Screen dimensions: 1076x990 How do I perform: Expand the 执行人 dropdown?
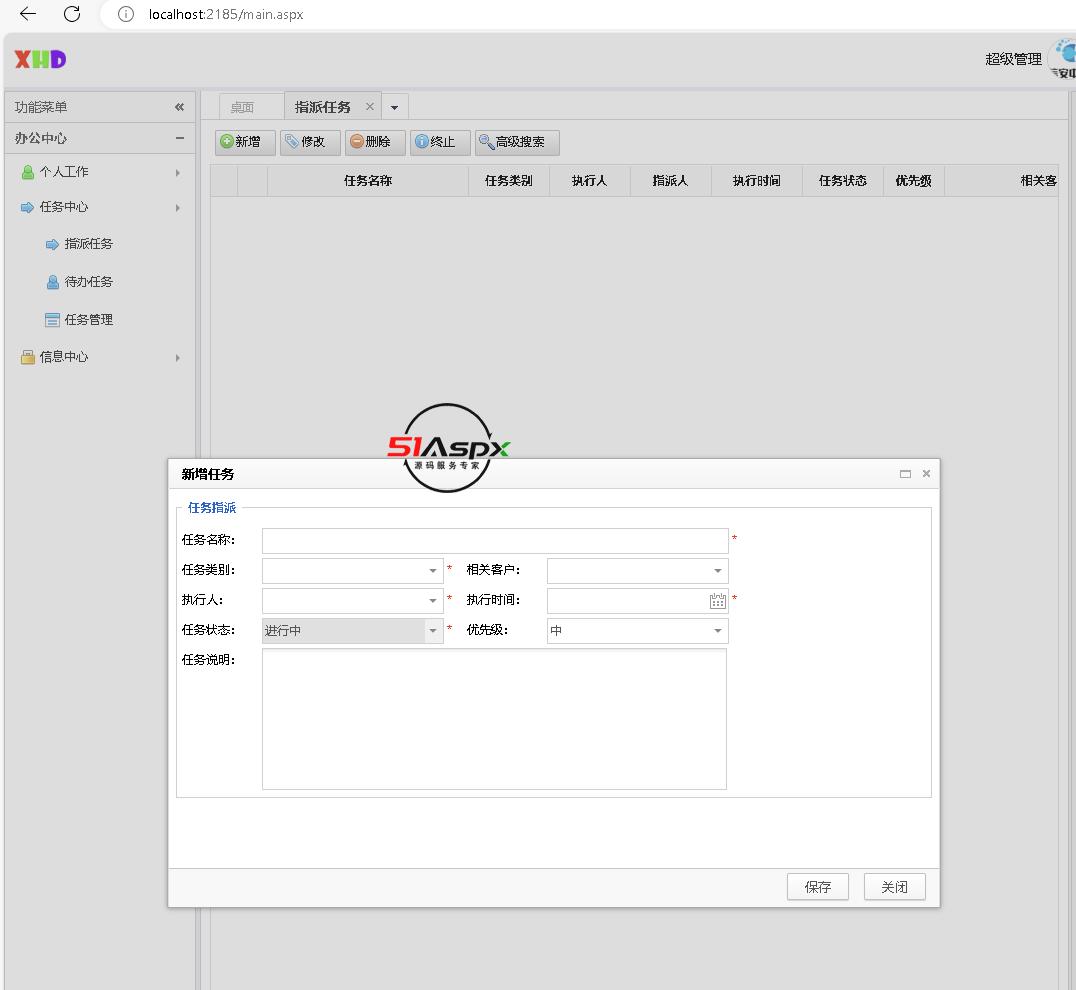(x=433, y=601)
